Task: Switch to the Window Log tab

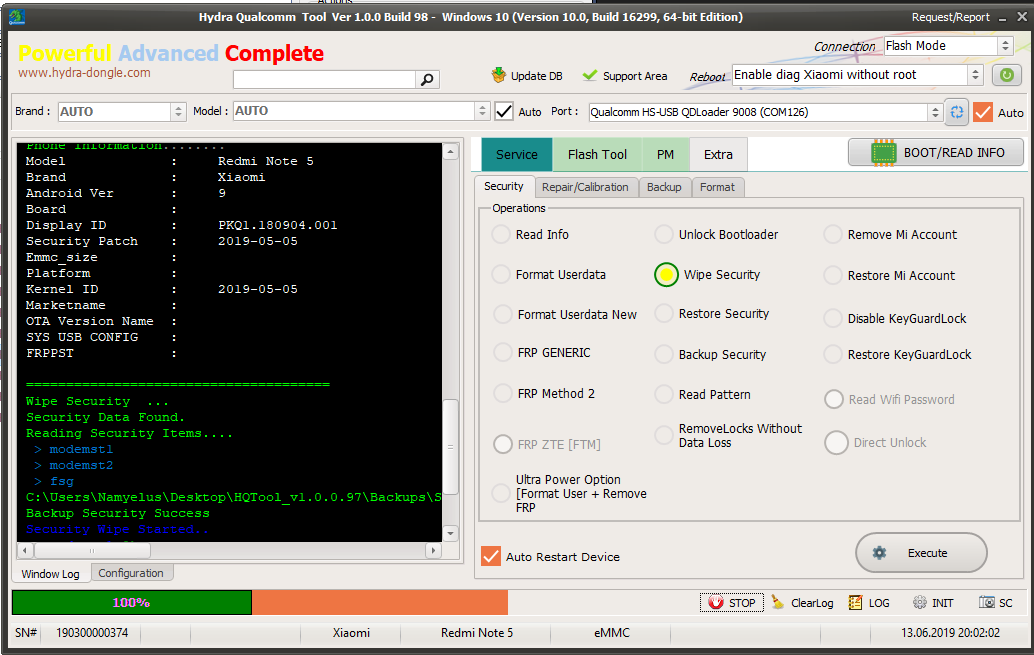Action: click(x=50, y=574)
